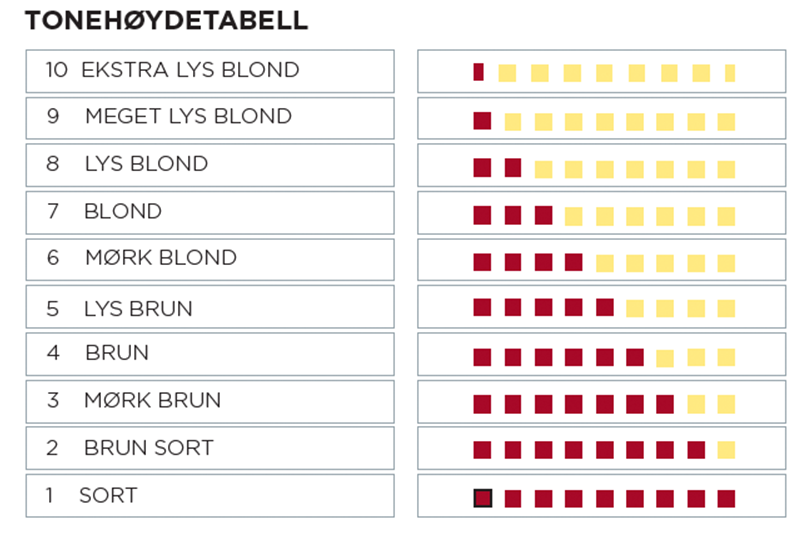Click the "6 MØRK BLOND" label box
800x533 pixels.
[x=210, y=258]
